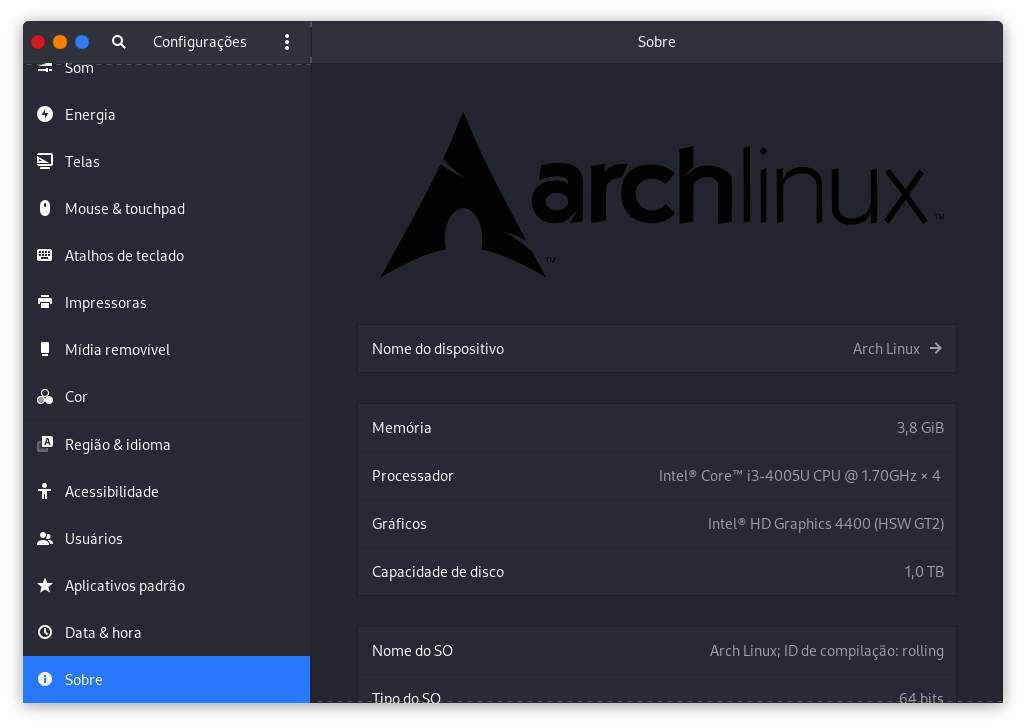Select Aplicativos padrão entry
1026x728 pixels.
(167, 585)
